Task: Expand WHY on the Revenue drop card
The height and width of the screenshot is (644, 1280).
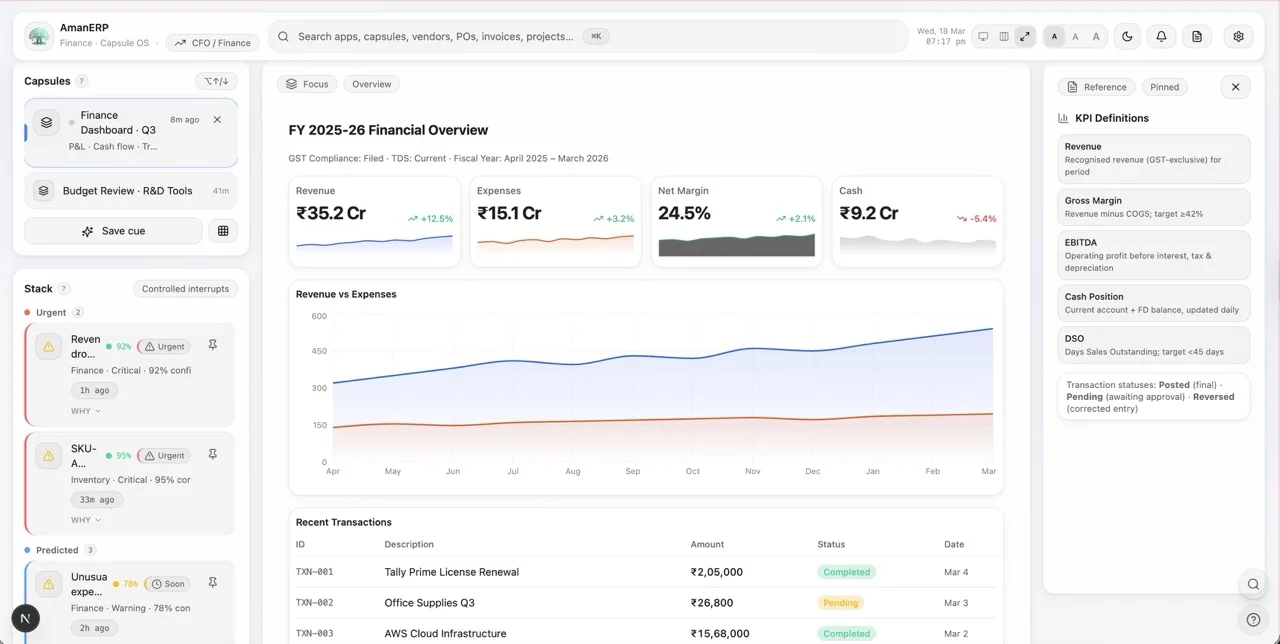Action: [86, 411]
